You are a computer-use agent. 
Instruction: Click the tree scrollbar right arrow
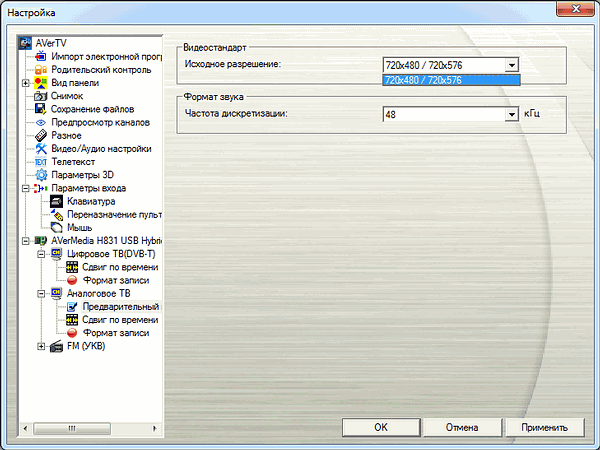(x=155, y=428)
